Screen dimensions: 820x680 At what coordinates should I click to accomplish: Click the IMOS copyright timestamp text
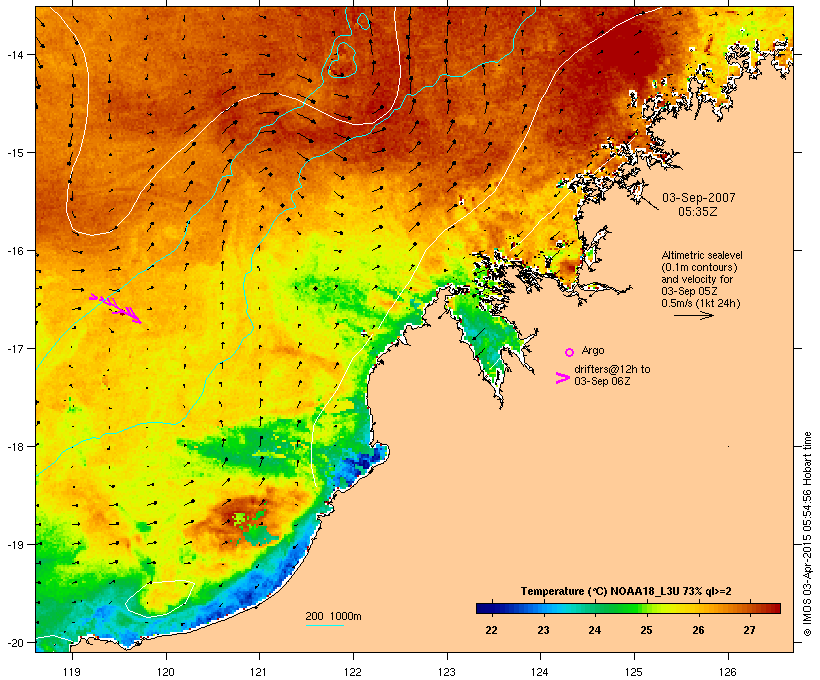807,534
